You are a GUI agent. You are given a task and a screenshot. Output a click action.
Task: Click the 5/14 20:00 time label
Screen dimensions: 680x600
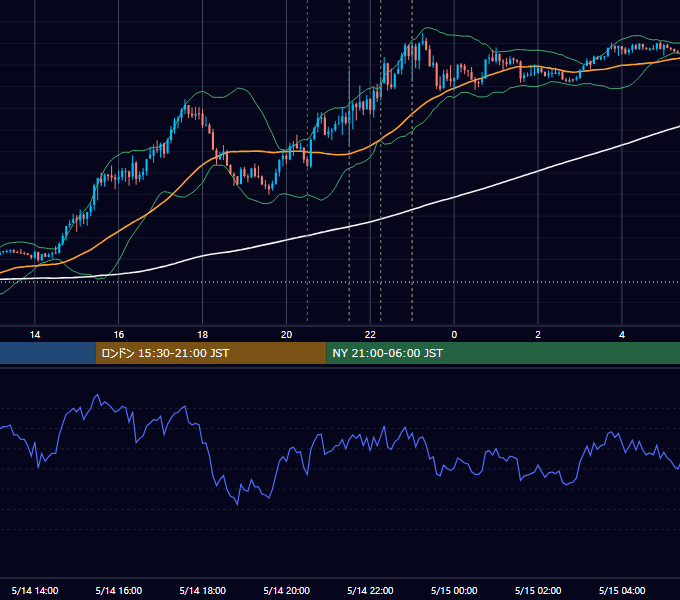point(286,590)
